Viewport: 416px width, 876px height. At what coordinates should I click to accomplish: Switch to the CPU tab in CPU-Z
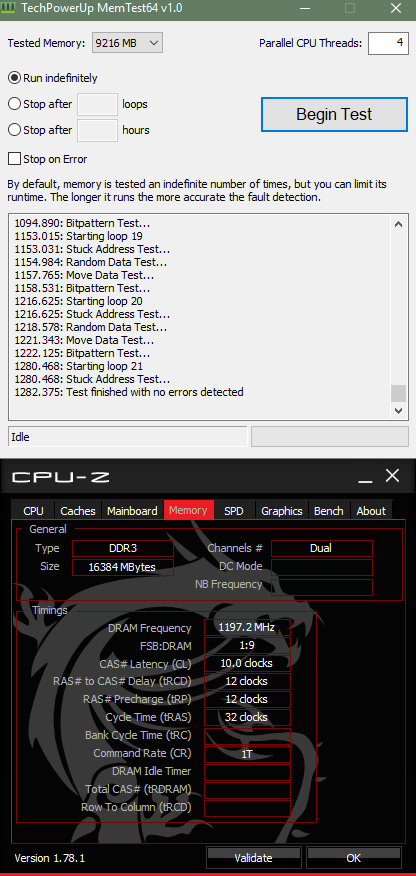click(x=34, y=511)
